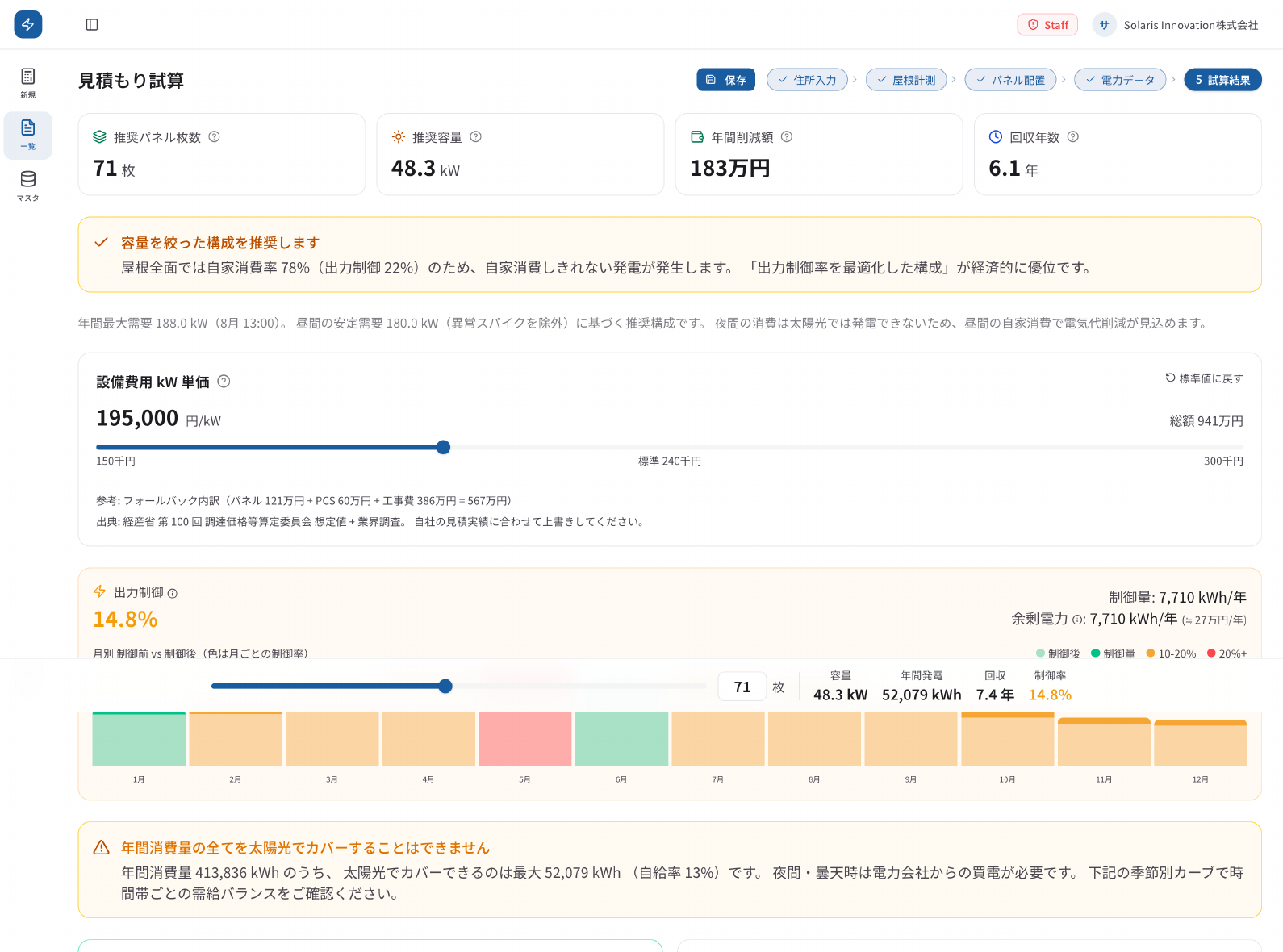Viewport: 1283px width, 952px height.
Task: Go to 住所入力 step
Action: (x=807, y=80)
